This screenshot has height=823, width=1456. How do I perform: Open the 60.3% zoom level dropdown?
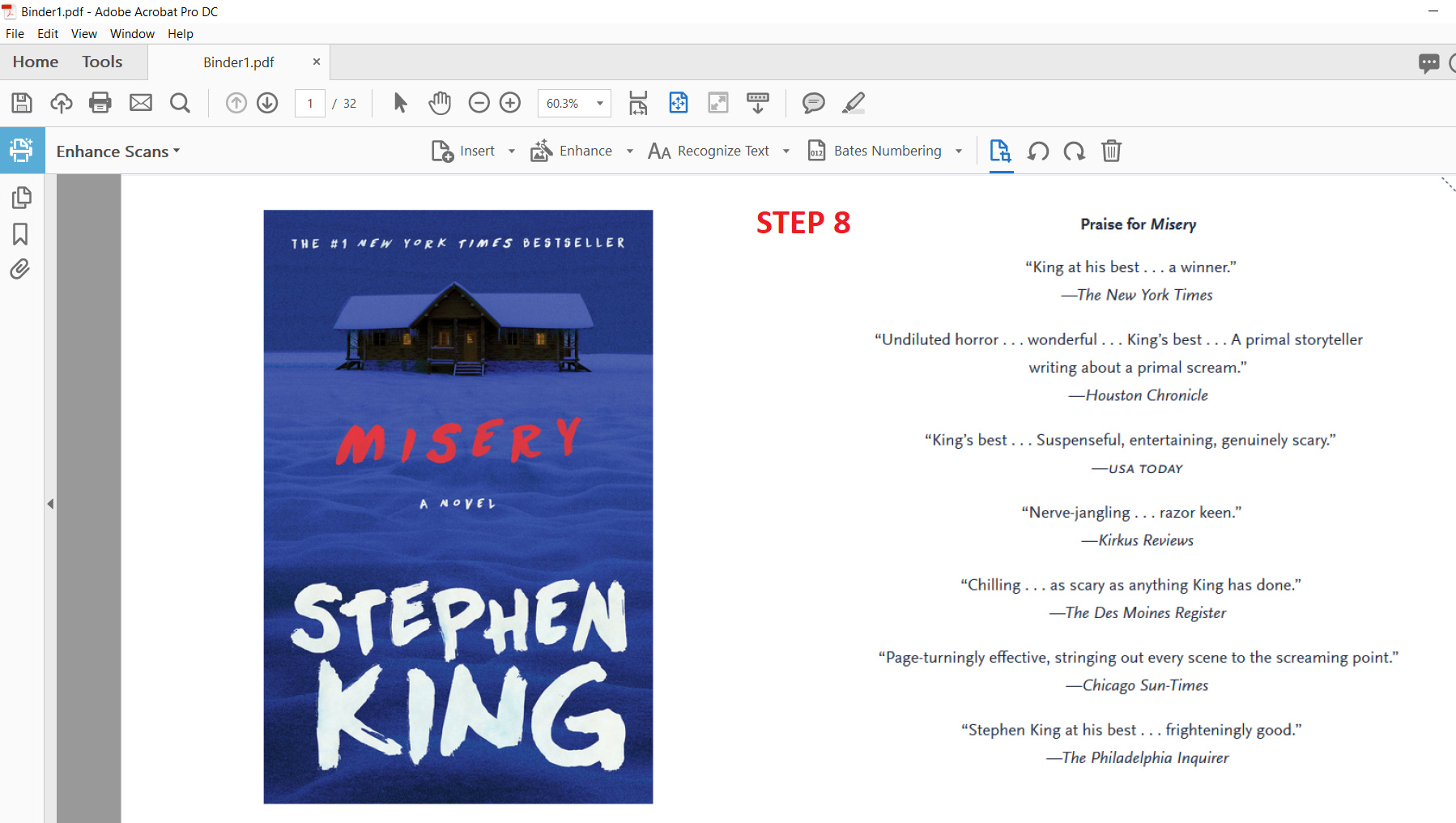600,104
